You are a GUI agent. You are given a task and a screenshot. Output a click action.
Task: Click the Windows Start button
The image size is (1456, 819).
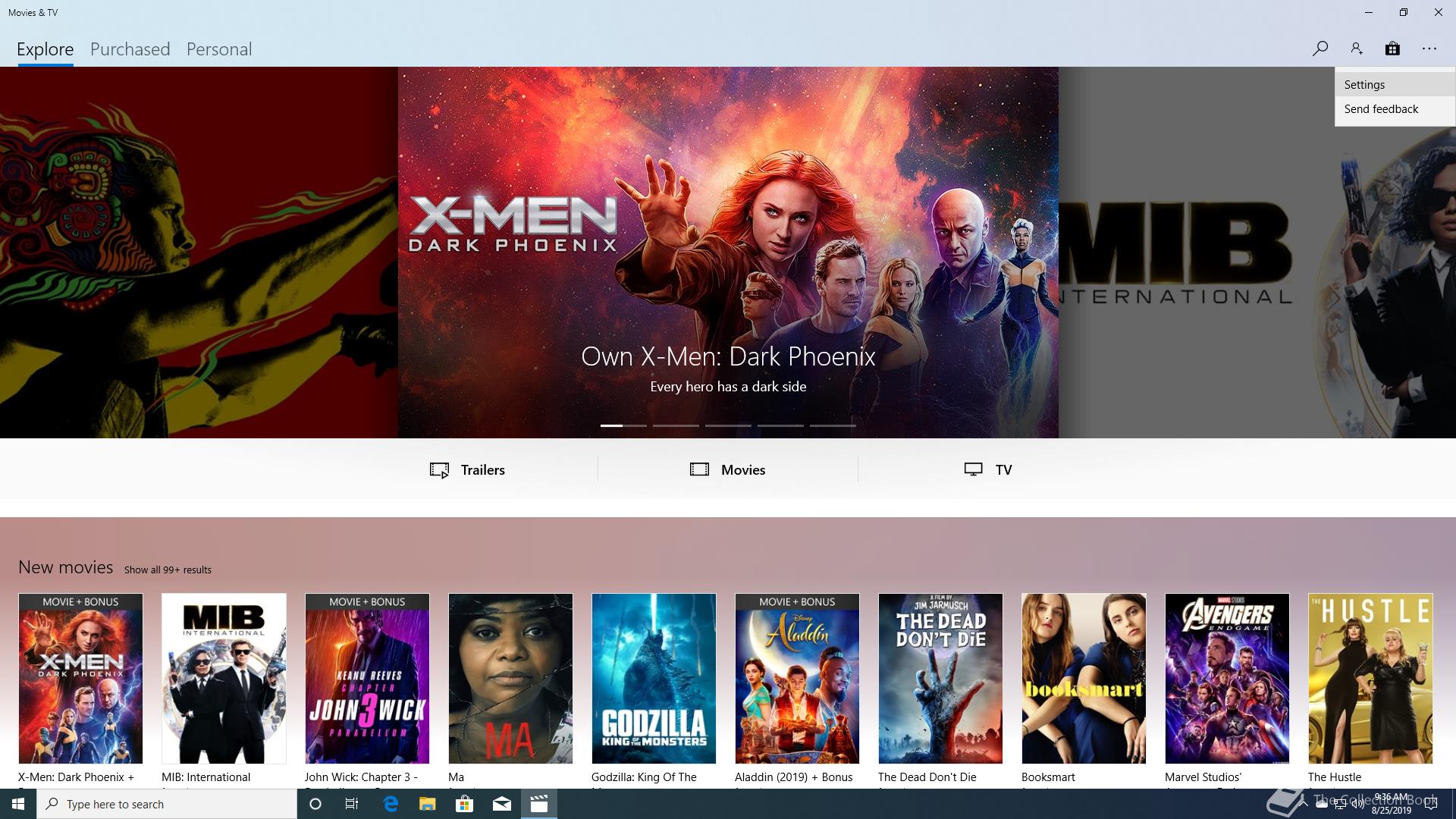[x=18, y=804]
